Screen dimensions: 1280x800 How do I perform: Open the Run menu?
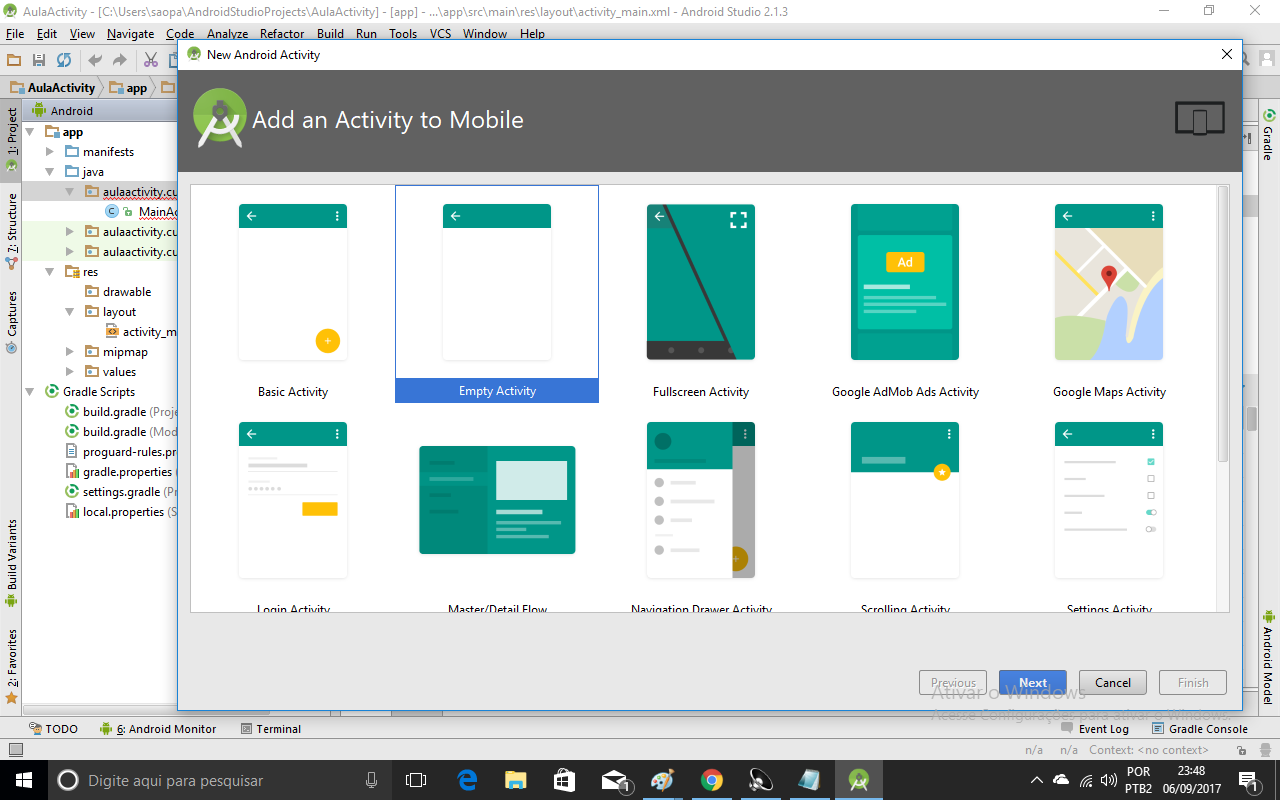(x=366, y=33)
